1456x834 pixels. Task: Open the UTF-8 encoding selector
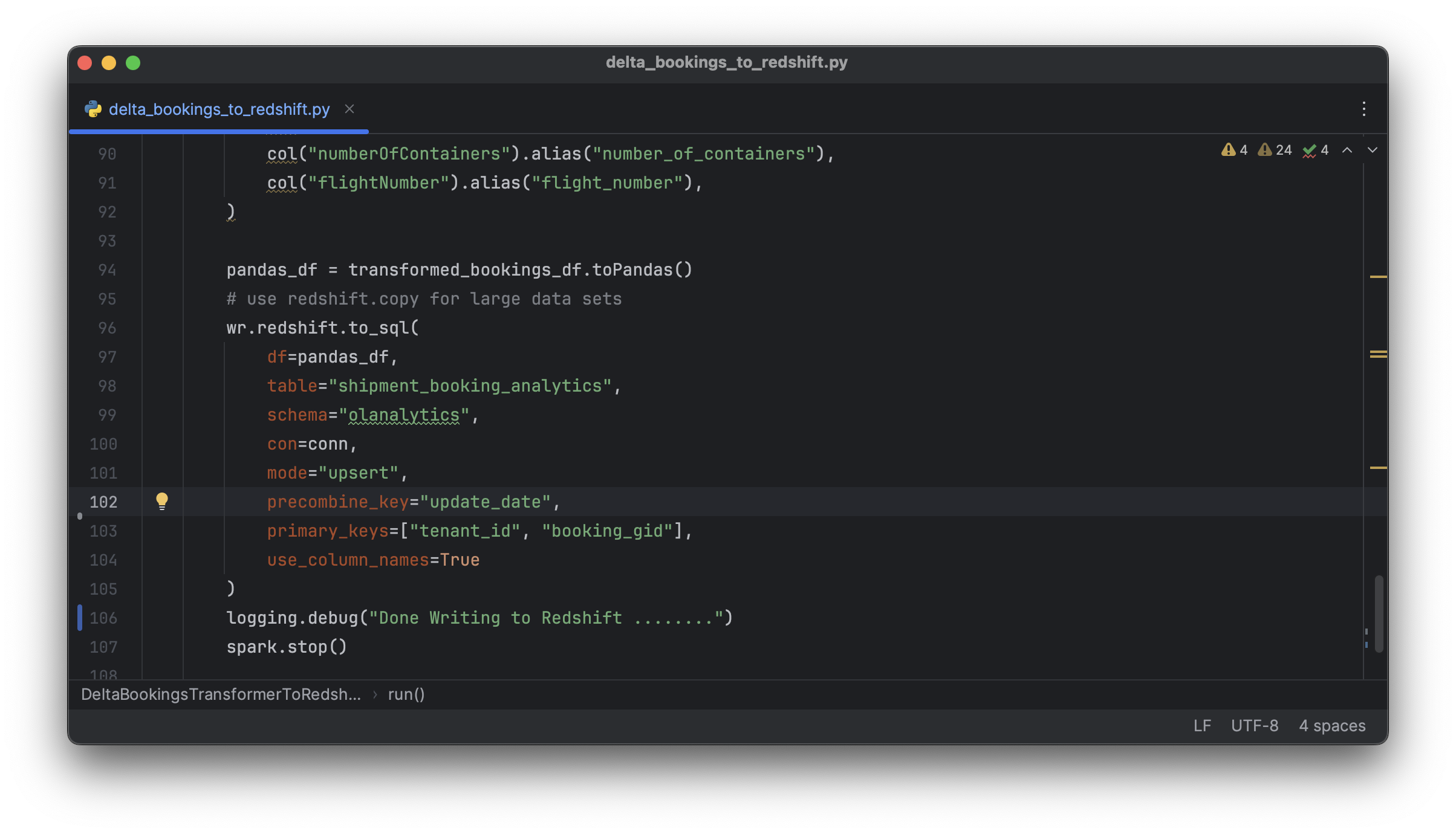[x=1255, y=725]
